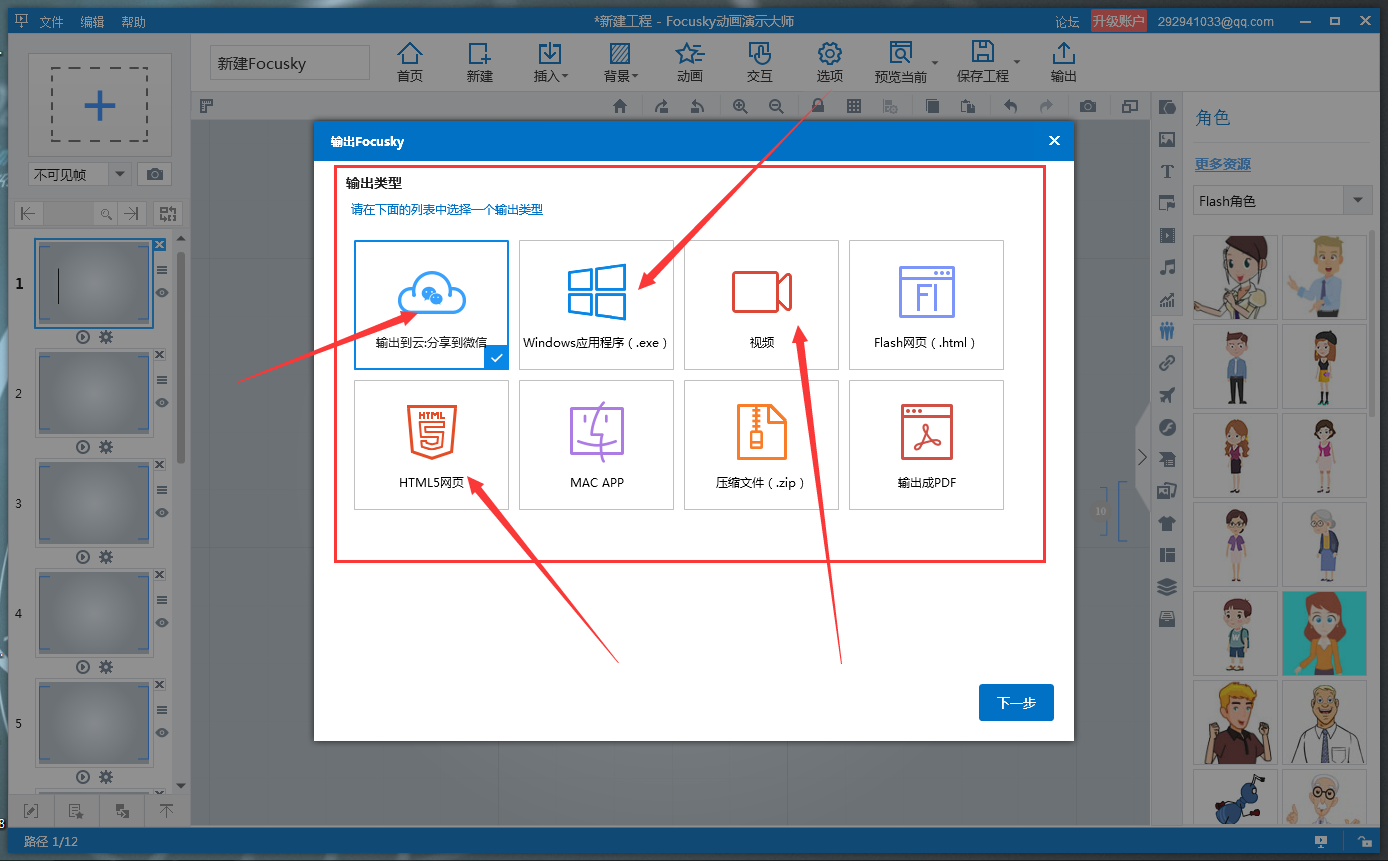Click the 输出 export toolbar button
The width and height of the screenshot is (1388, 861).
(x=1064, y=62)
